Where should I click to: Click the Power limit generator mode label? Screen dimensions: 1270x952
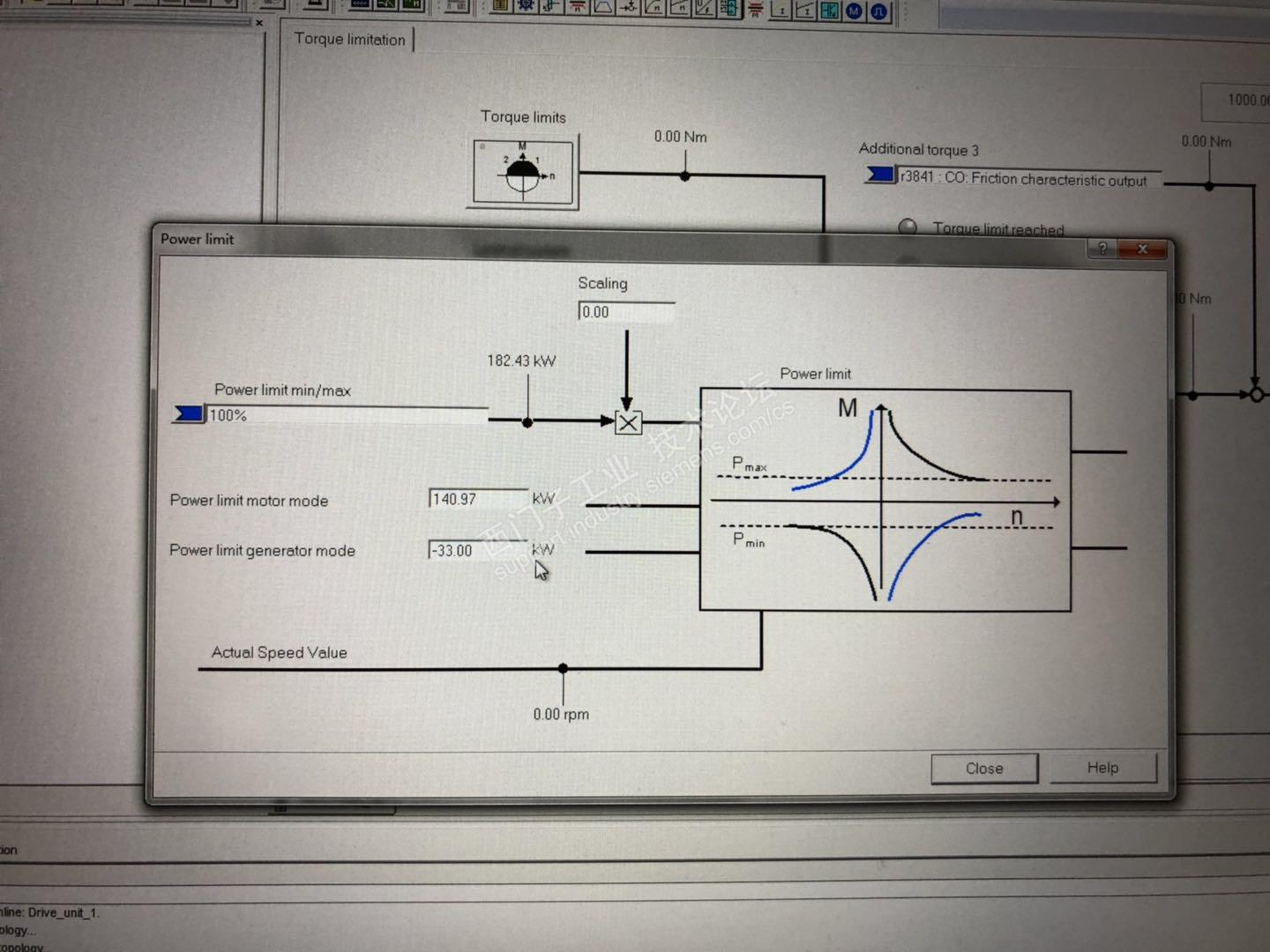pyautogui.click(x=262, y=551)
